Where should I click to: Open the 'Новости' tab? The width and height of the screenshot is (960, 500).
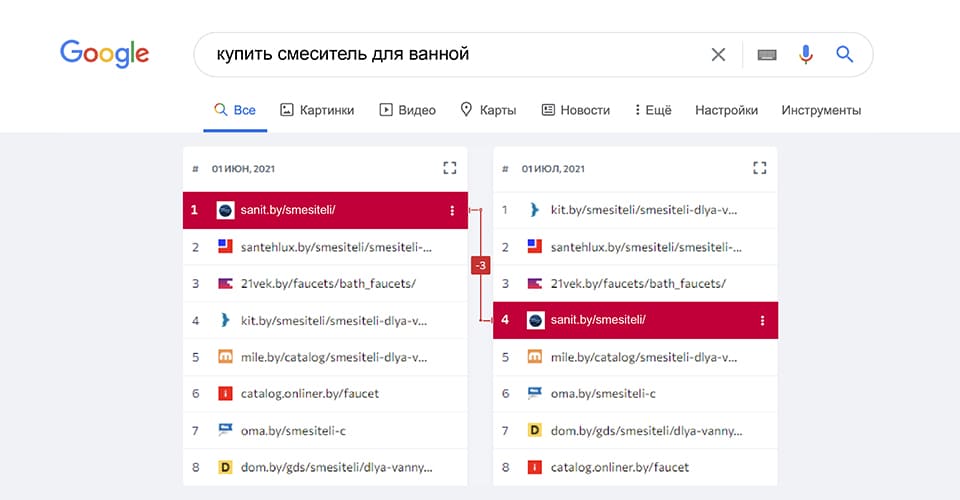click(576, 110)
